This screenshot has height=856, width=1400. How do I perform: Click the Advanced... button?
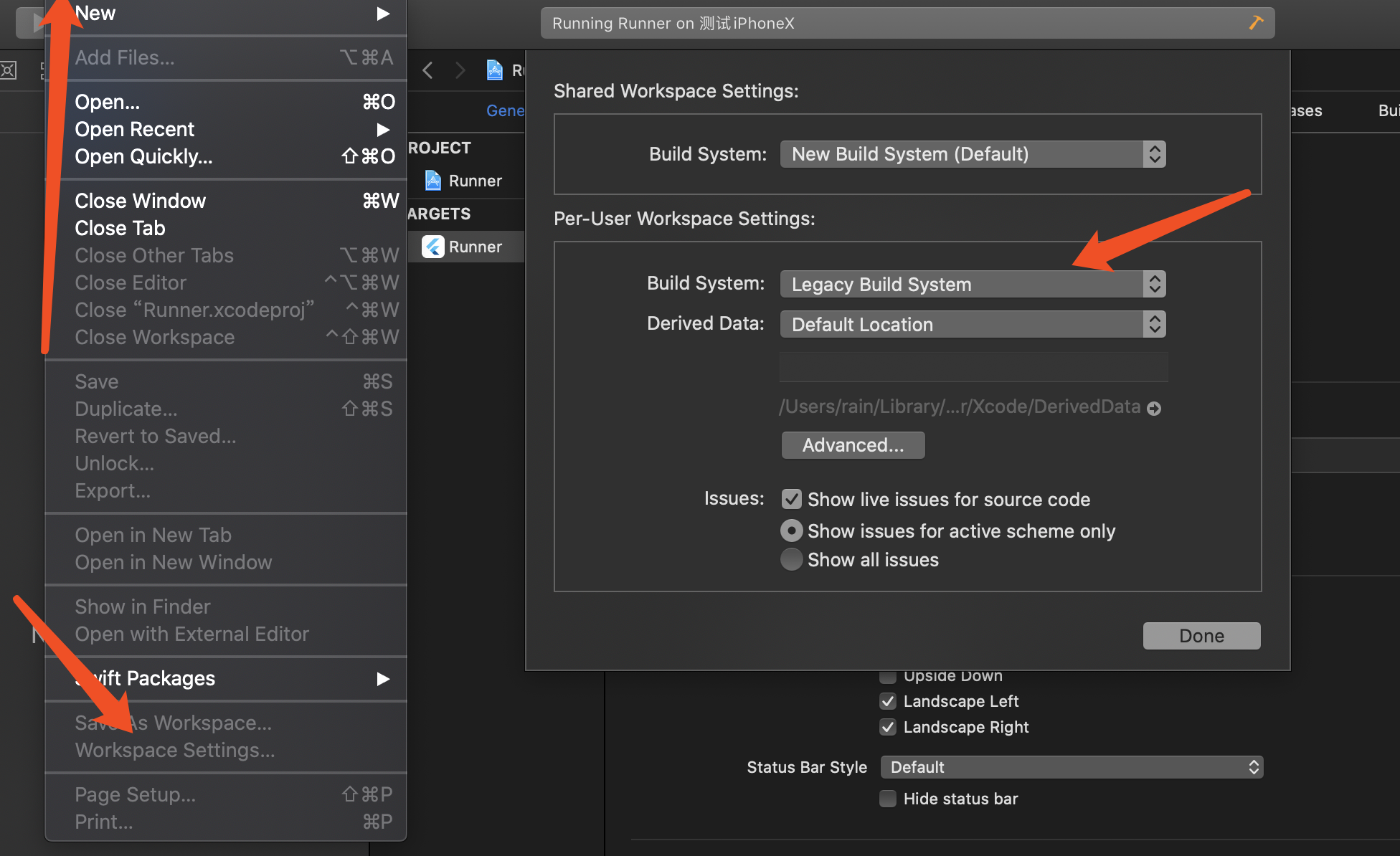pos(853,445)
